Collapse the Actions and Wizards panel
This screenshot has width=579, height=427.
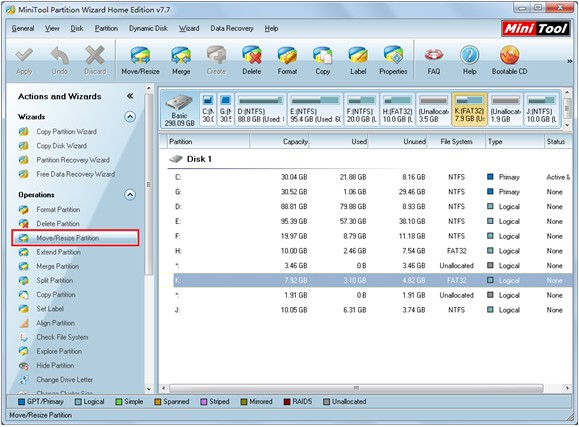130,96
